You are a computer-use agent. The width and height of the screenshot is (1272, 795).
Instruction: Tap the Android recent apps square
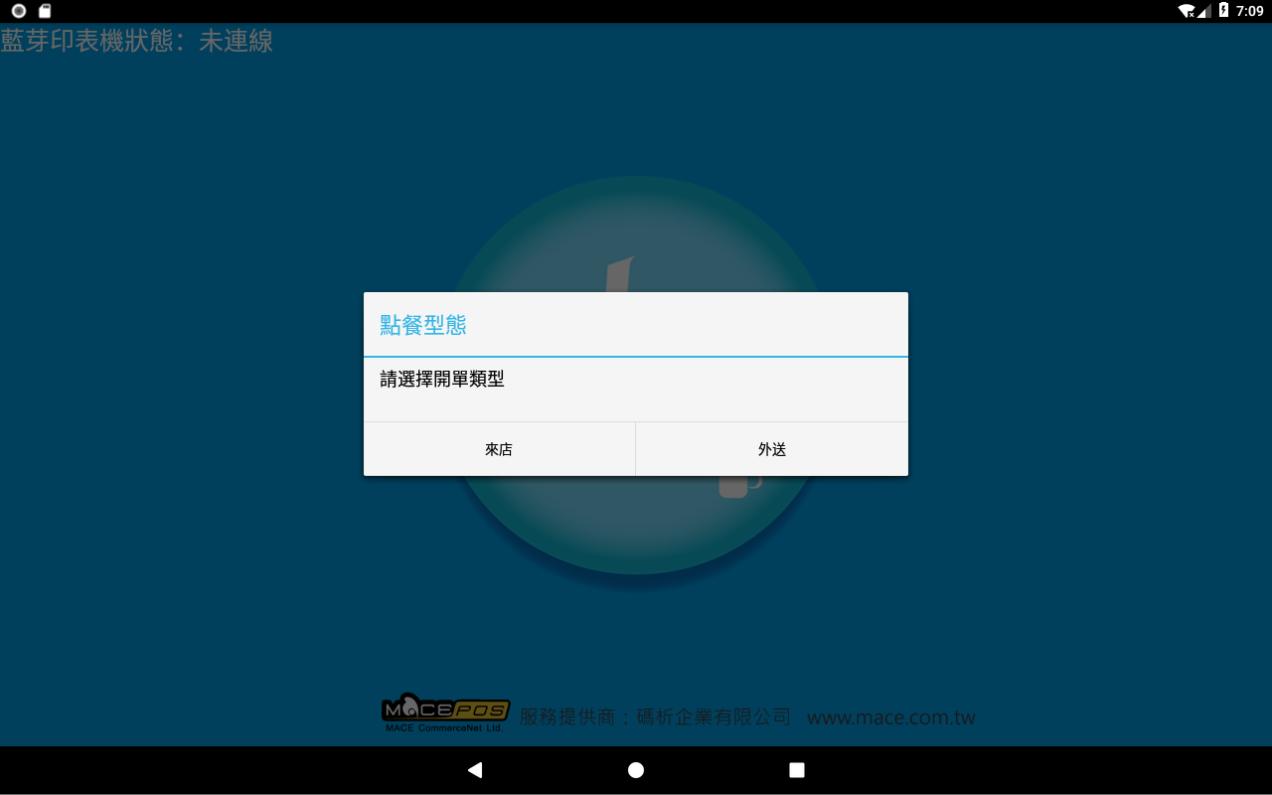point(797,770)
